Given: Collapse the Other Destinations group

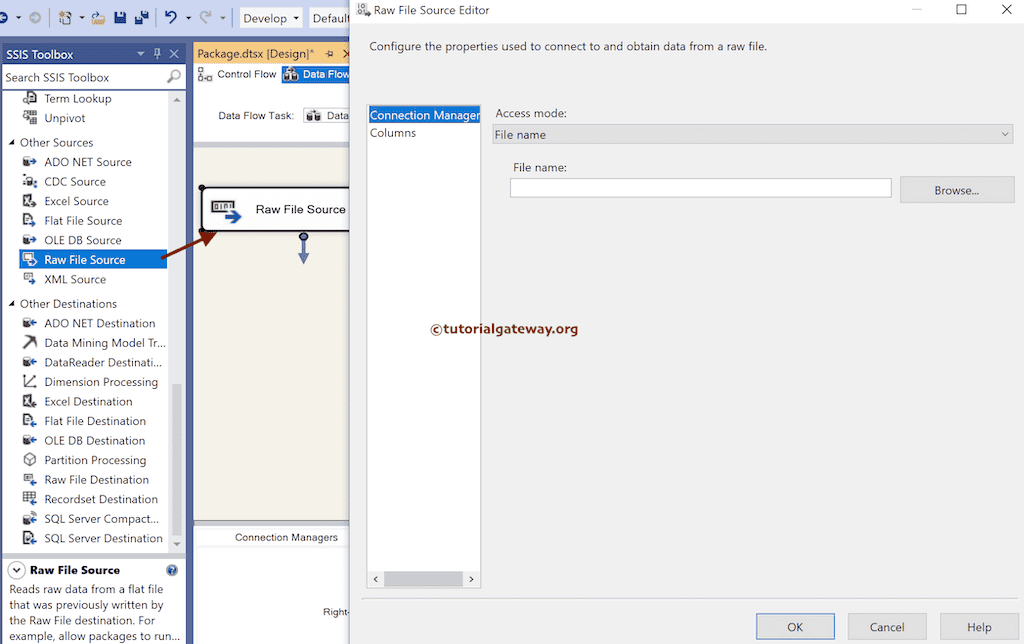Looking at the screenshot, I should point(14,303).
